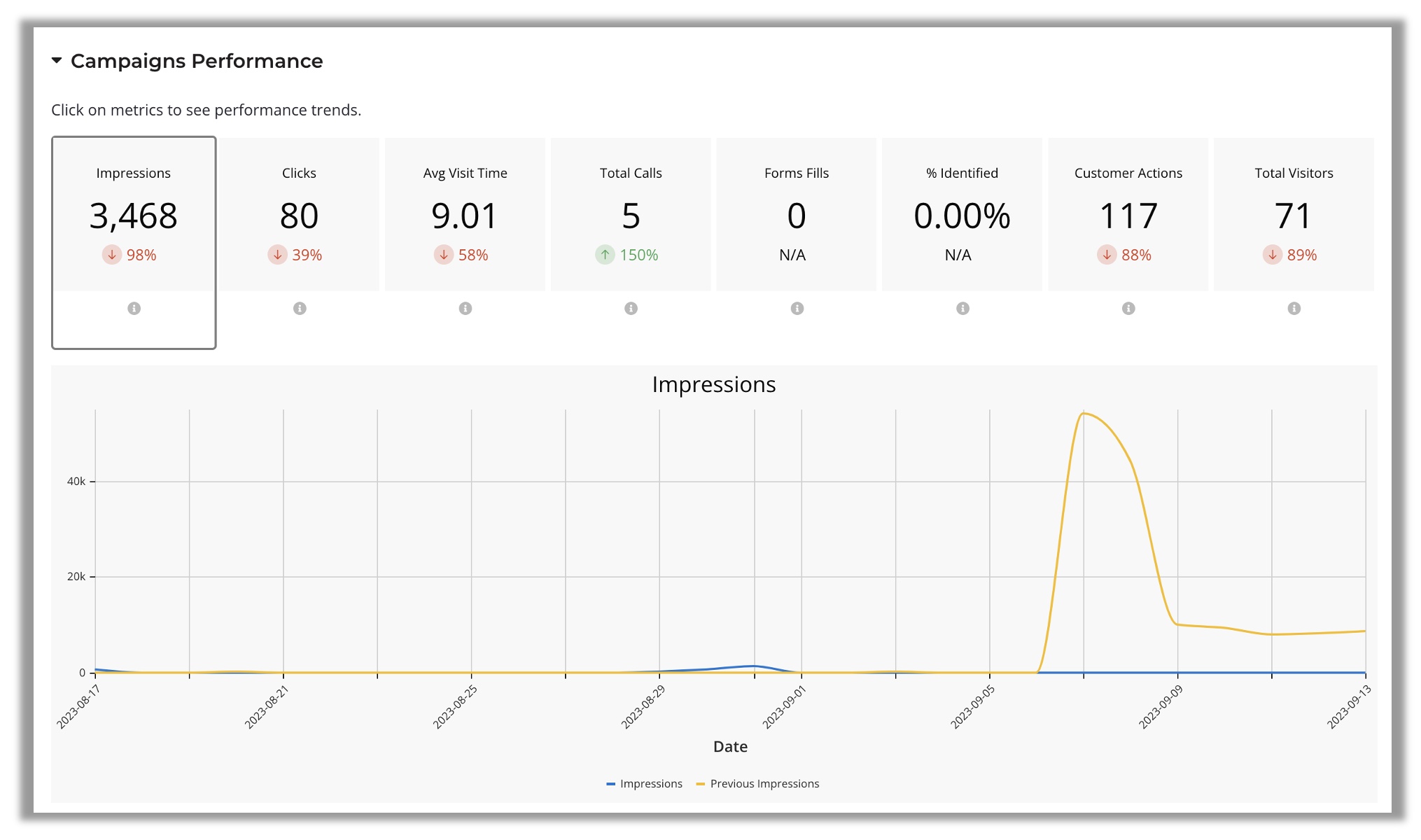Click the info icon below the Clicks metric

[x=300, y=307]
